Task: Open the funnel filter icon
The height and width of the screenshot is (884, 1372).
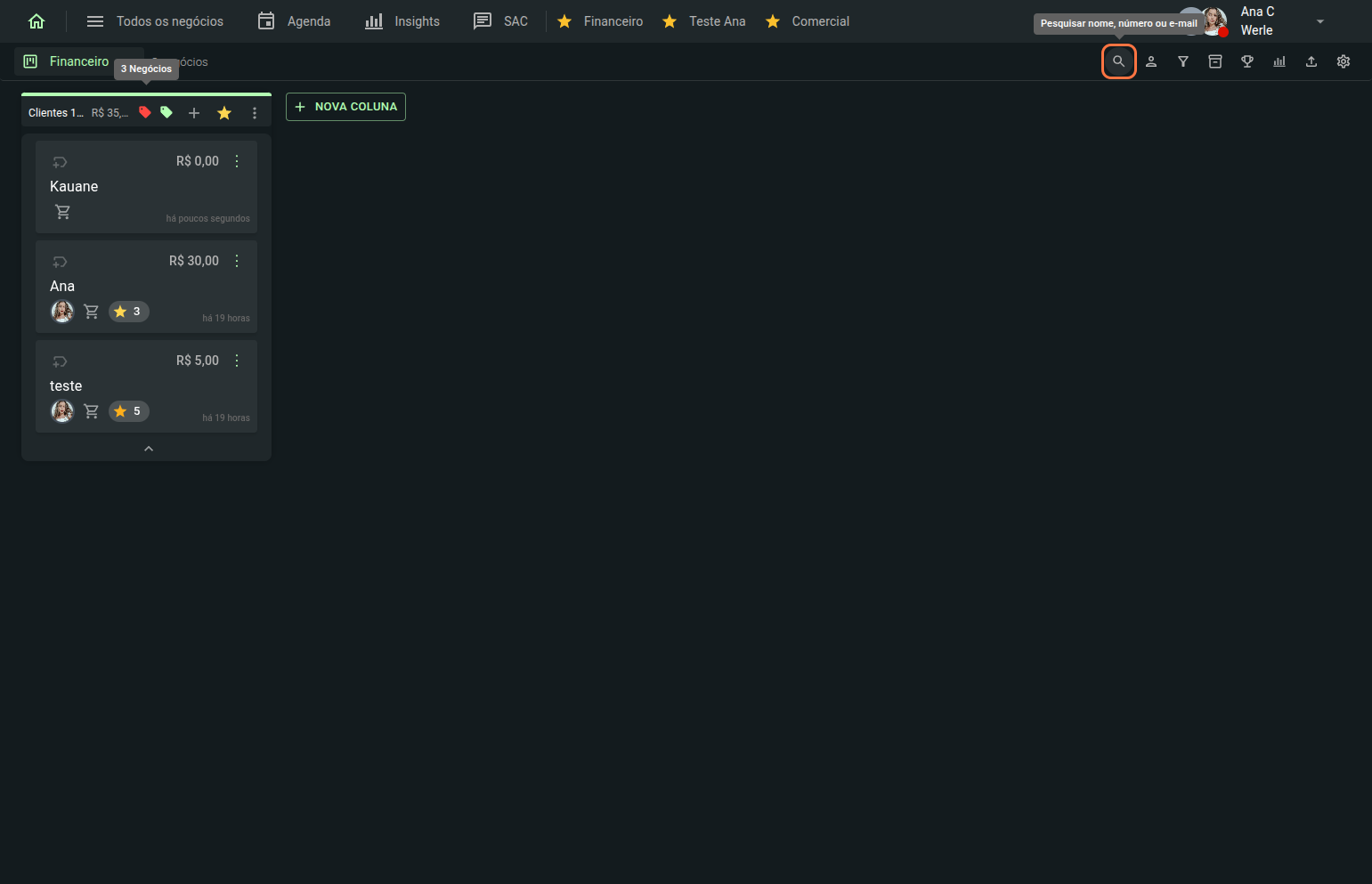Action: click(1183, 61)
